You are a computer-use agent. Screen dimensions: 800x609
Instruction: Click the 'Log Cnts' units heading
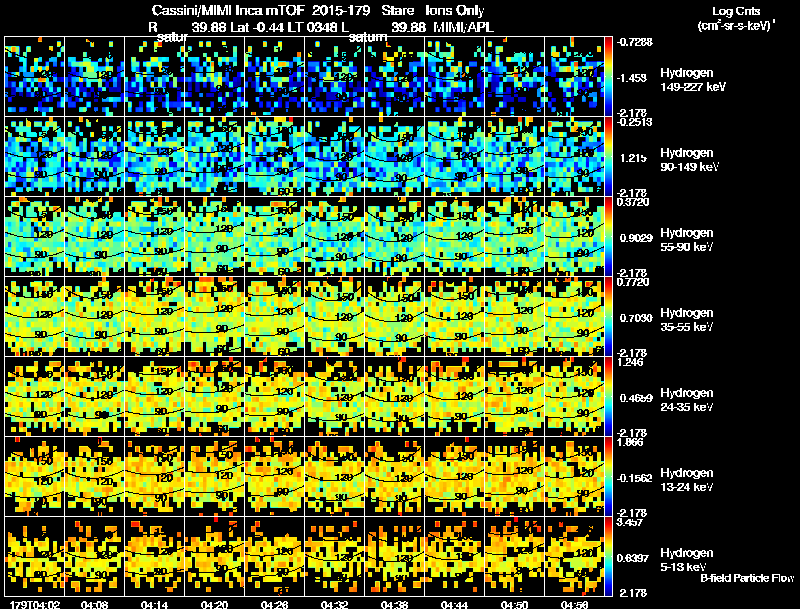736,11
